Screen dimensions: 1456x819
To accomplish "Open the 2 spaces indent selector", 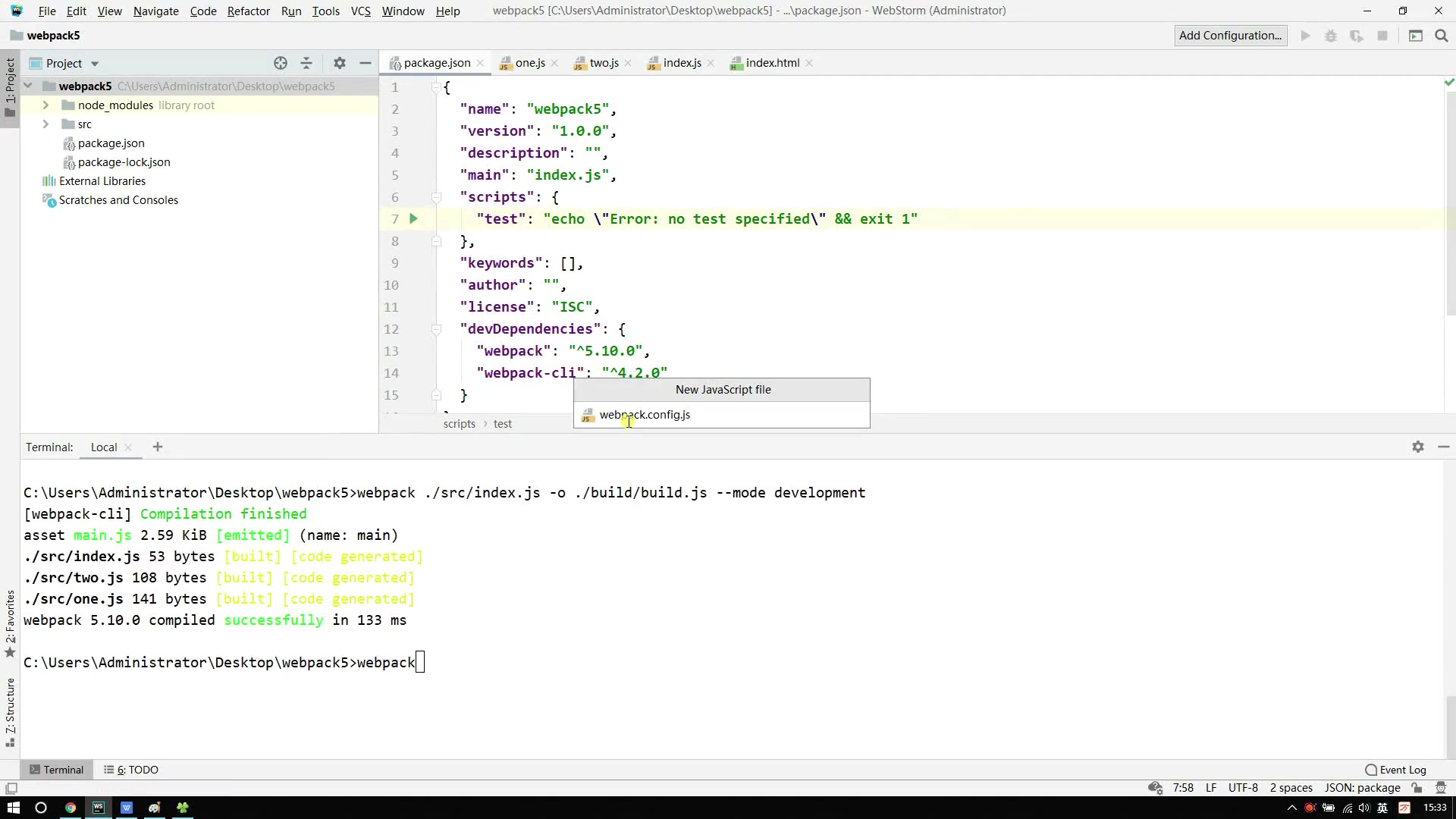I will pos(1291,788).
